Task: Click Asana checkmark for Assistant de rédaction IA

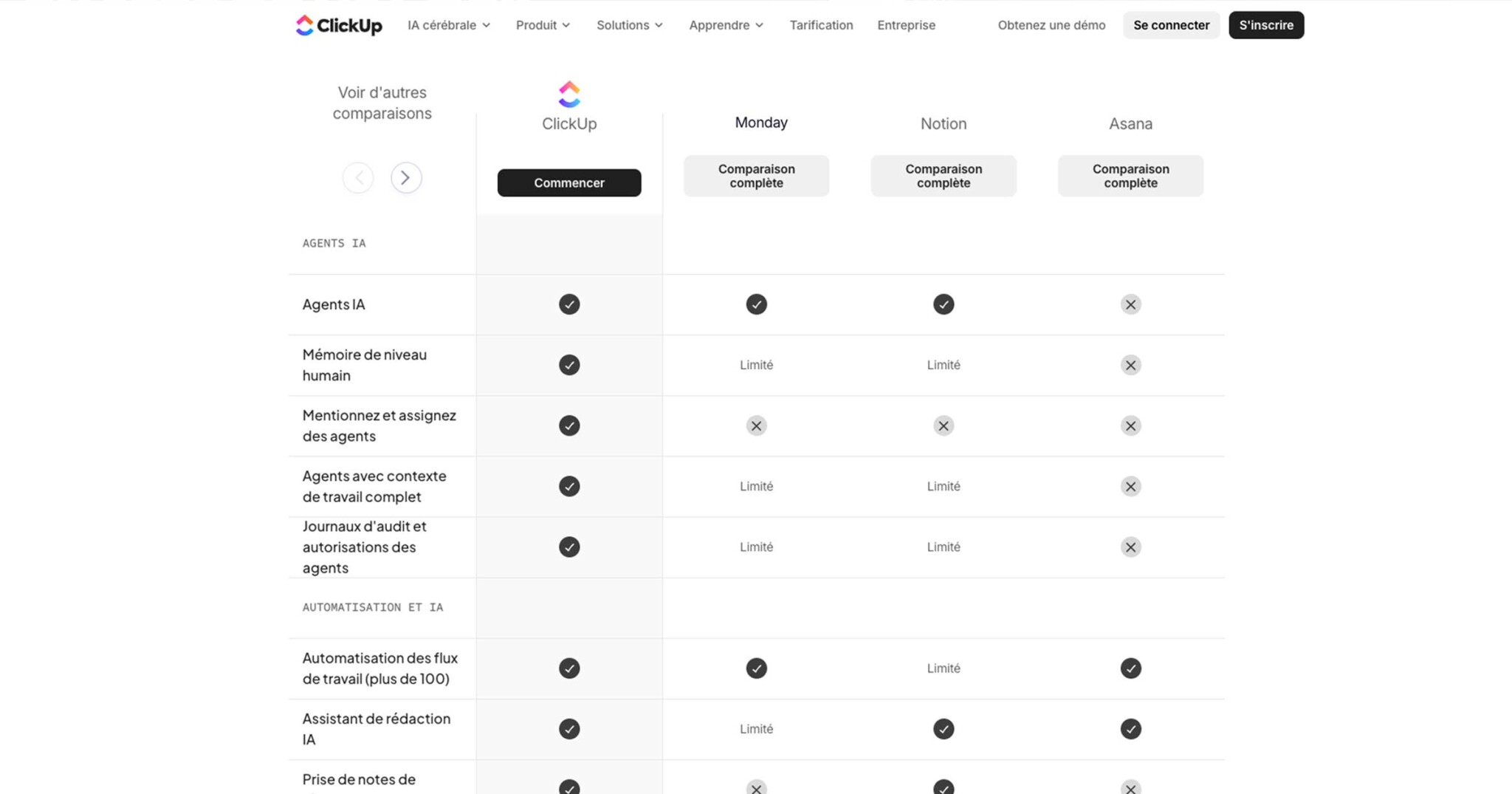Action: (x=1130, y=729)
